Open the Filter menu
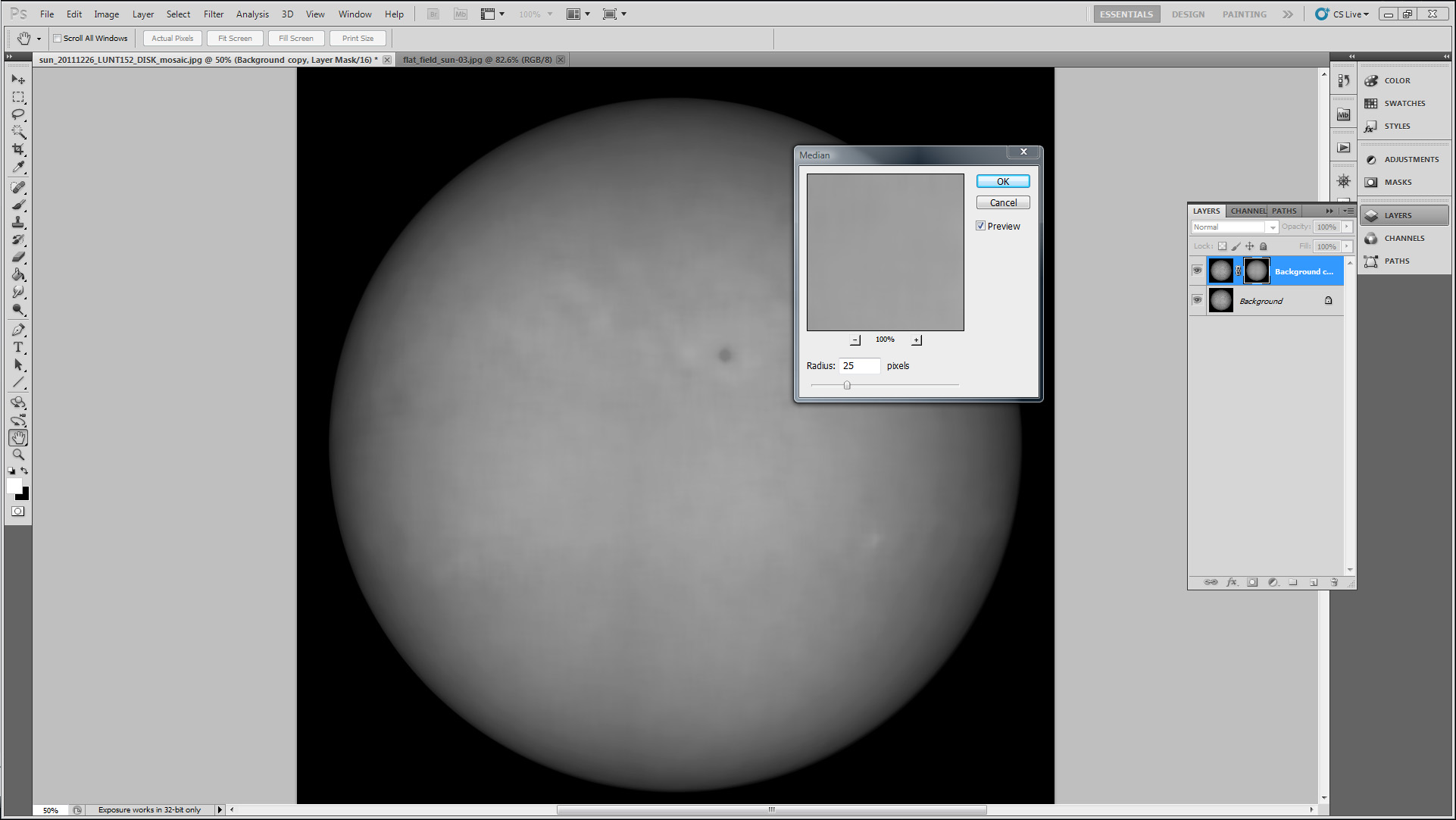This screenshot has width=1456, height=820. point(213,14)
